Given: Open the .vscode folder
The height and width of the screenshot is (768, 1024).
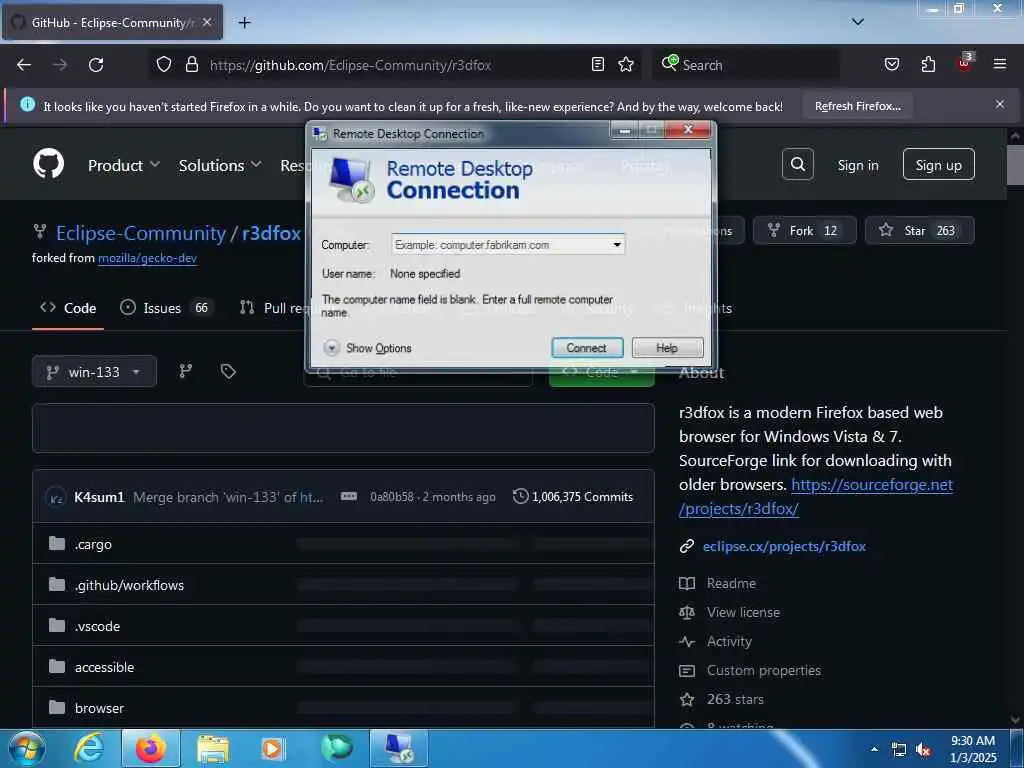Looking at the screenshot, I should click(x=97, y=626).
